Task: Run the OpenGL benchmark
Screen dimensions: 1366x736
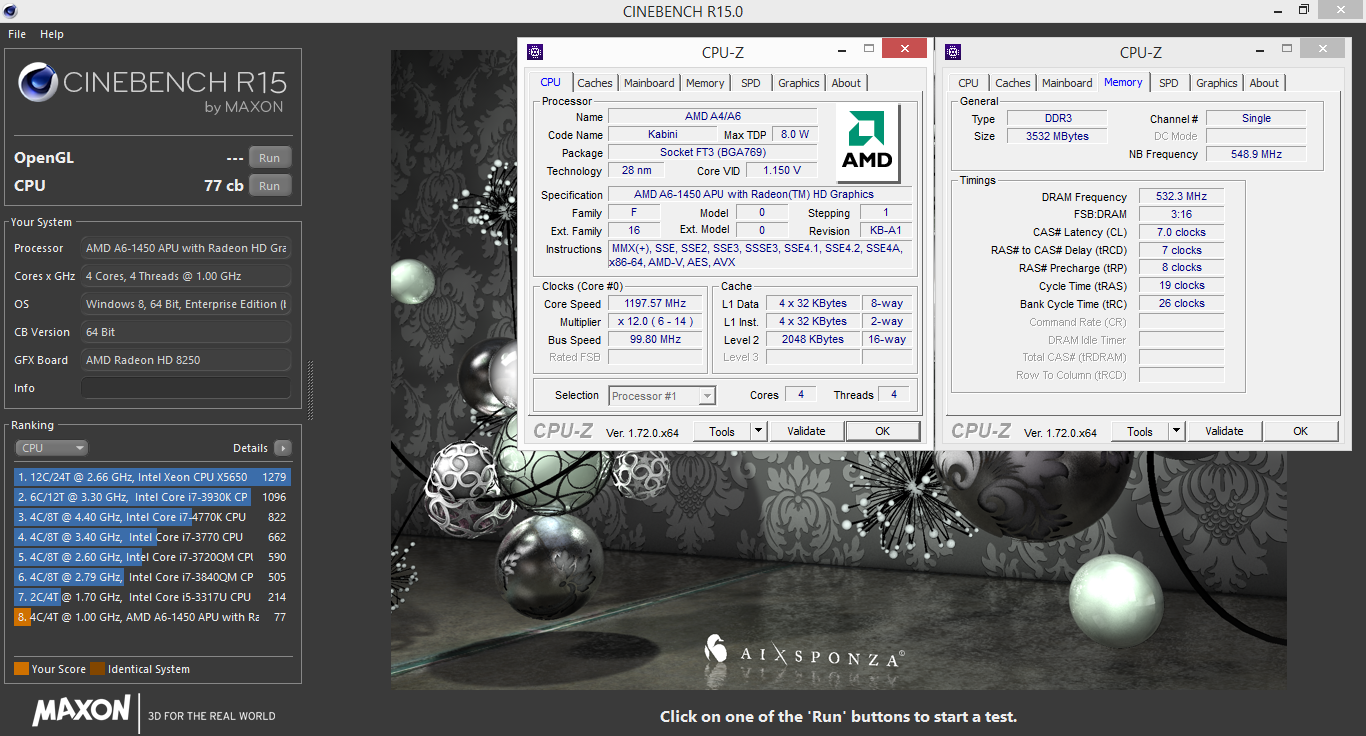Action: (270, 158)
